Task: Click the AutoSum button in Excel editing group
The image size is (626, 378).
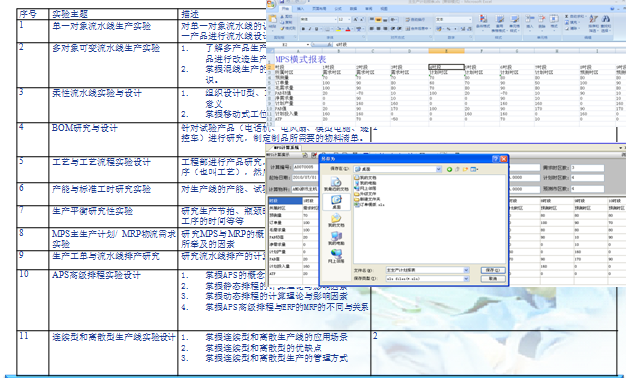Action: (575, 16)
